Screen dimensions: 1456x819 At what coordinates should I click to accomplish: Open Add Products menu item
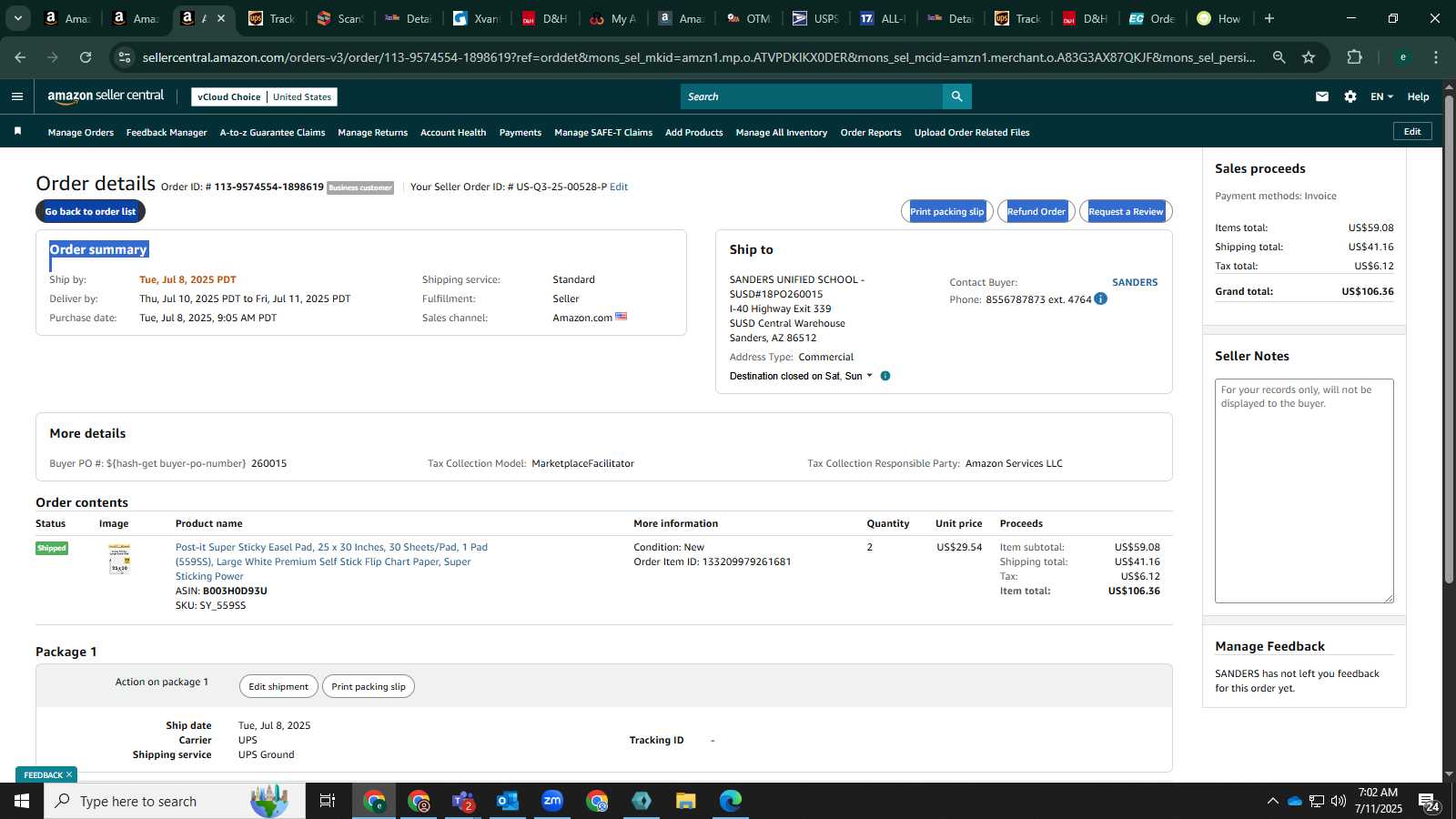click(x=694, y=133)
